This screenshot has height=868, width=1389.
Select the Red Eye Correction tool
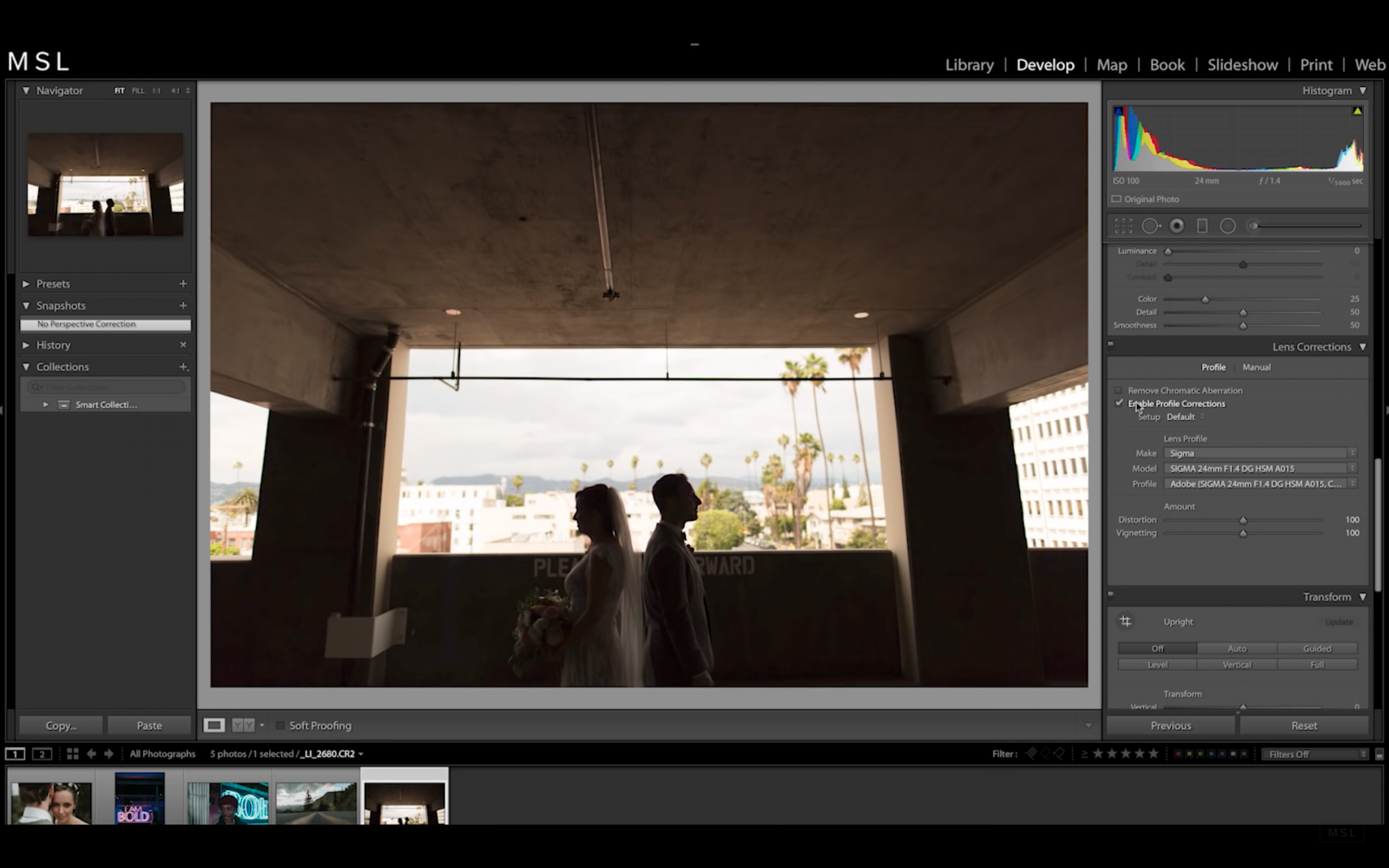click(x=1177, y=226)
